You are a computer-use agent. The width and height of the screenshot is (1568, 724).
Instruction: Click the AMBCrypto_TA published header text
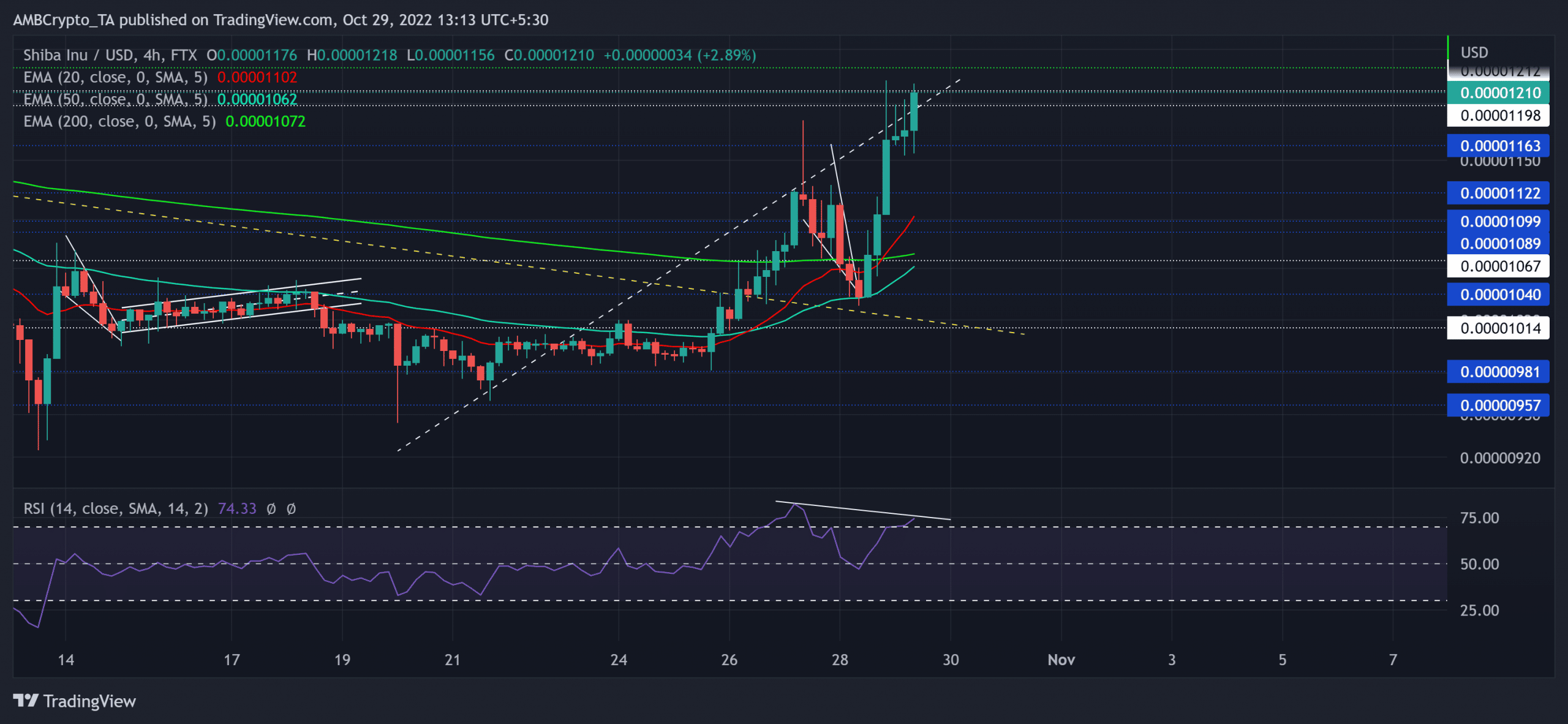281,20
